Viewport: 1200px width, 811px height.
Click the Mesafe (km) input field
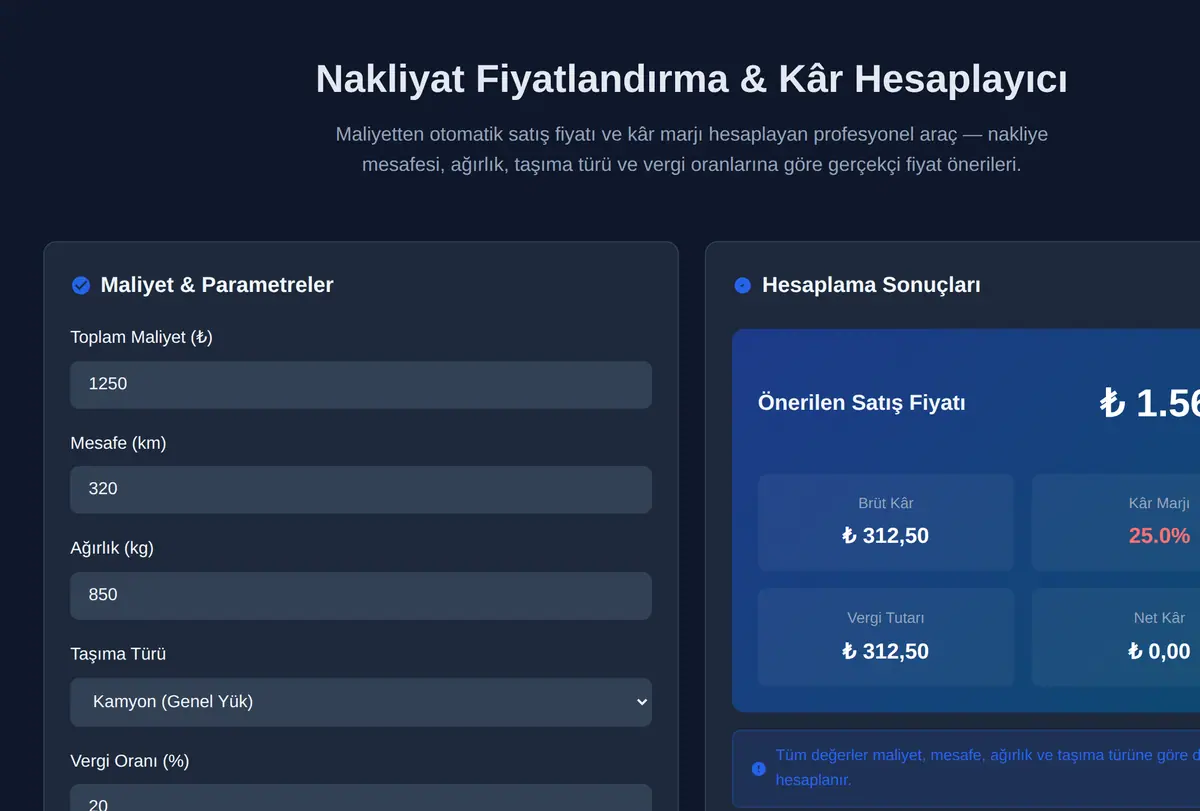[x=361, y=490]
